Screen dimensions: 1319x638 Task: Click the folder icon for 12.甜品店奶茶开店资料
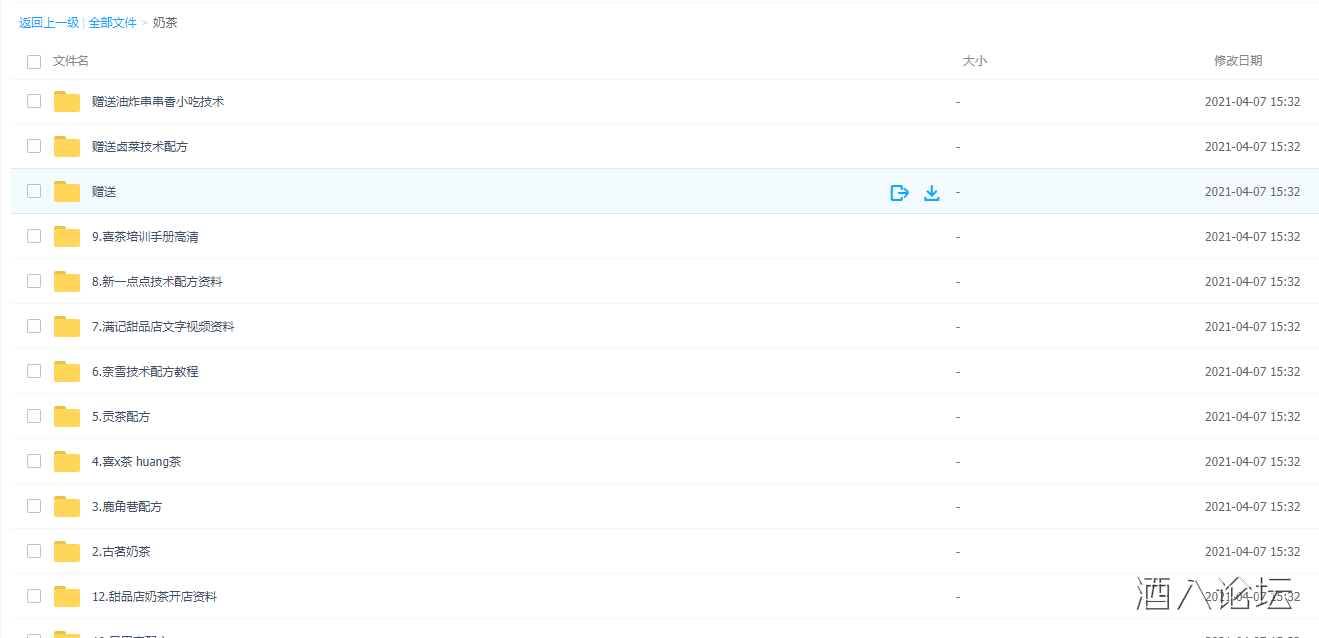67,596
